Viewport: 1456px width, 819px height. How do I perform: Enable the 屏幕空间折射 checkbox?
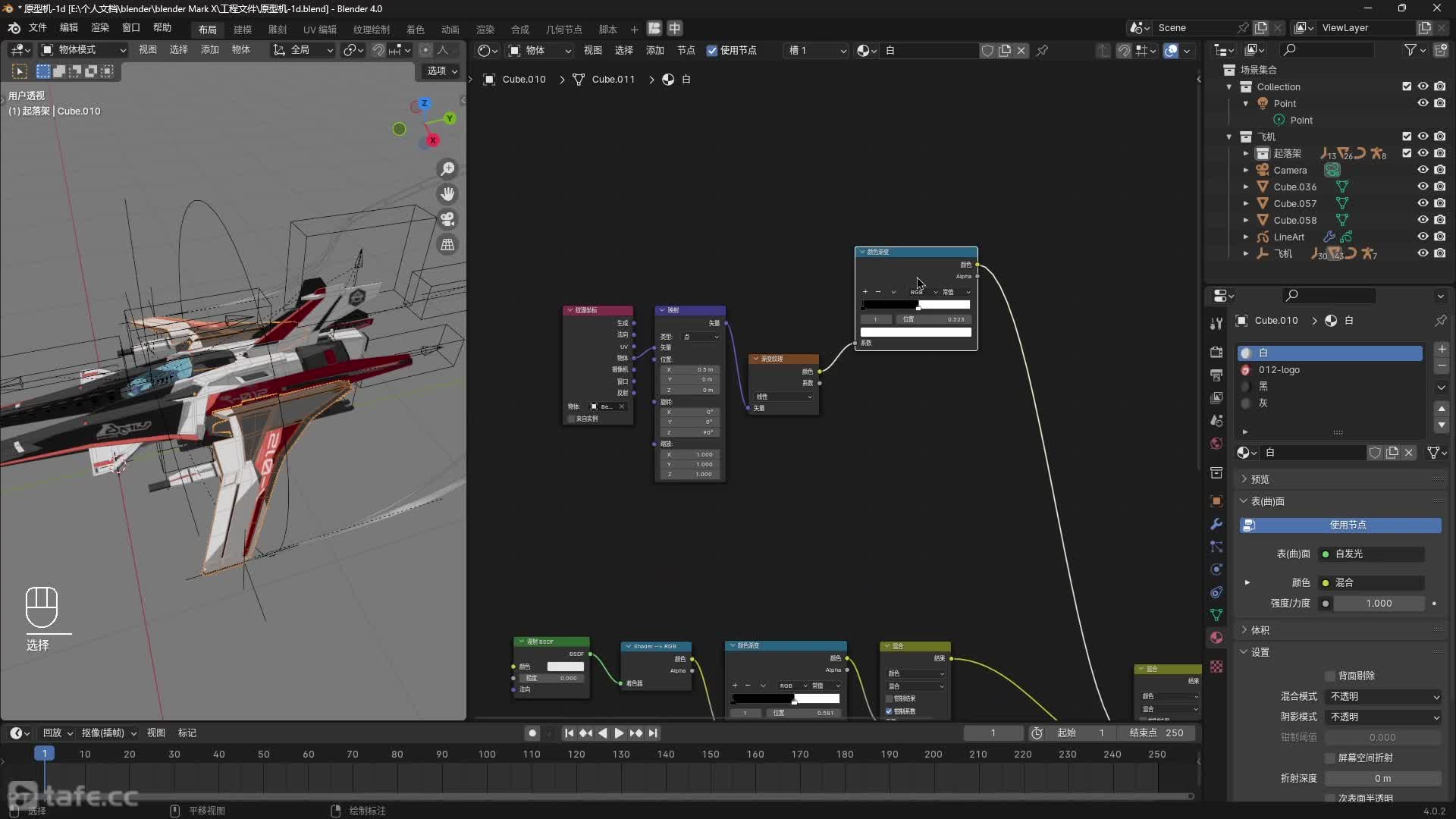click(1330, 758)
